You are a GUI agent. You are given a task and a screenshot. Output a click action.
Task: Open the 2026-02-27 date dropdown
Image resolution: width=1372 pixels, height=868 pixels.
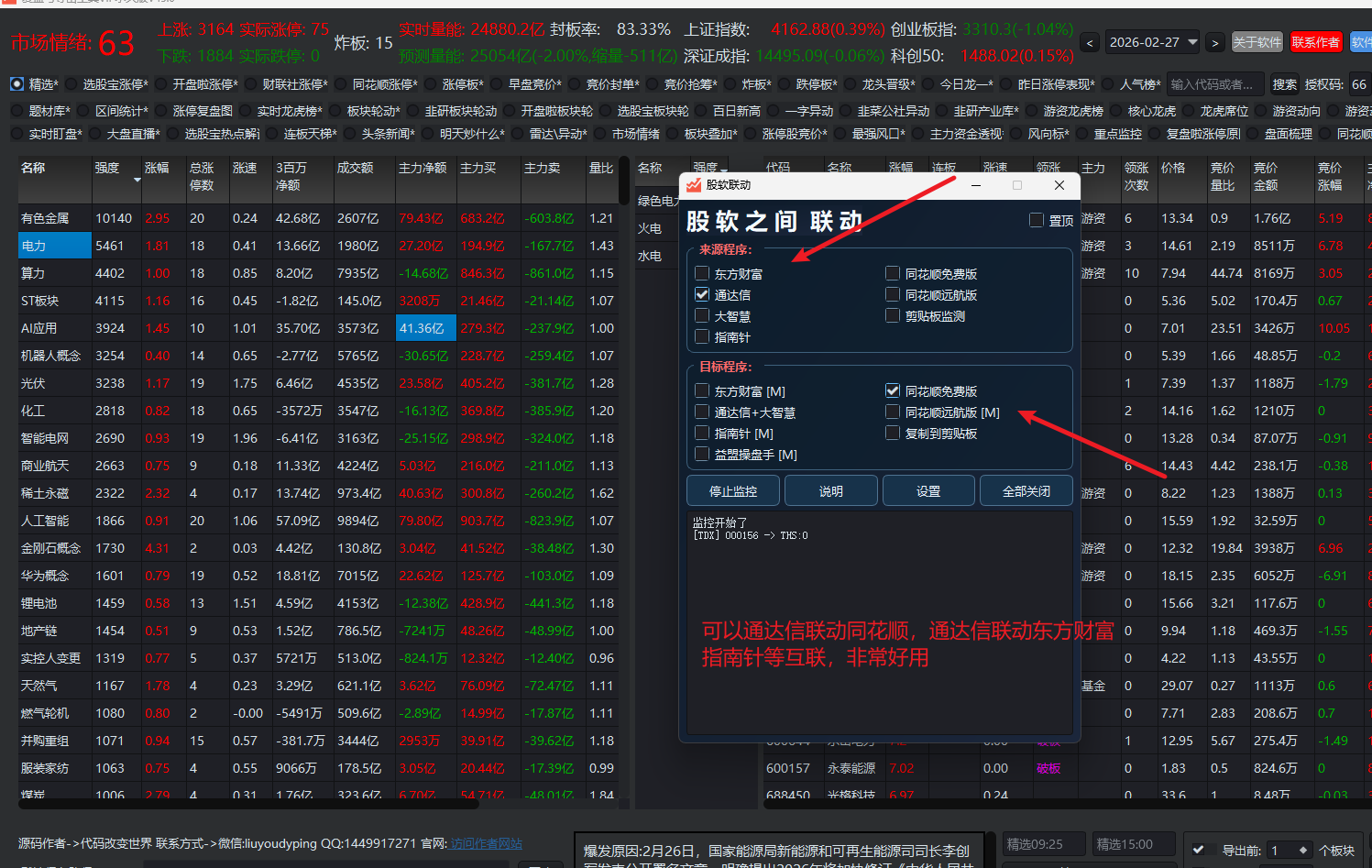[1192, 42]
